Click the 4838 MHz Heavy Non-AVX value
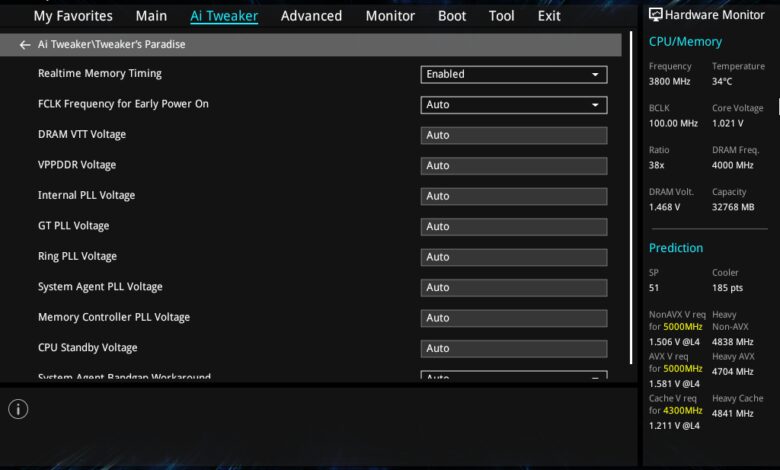The width and height of the screenshot is (780, 470). [733, 342]
